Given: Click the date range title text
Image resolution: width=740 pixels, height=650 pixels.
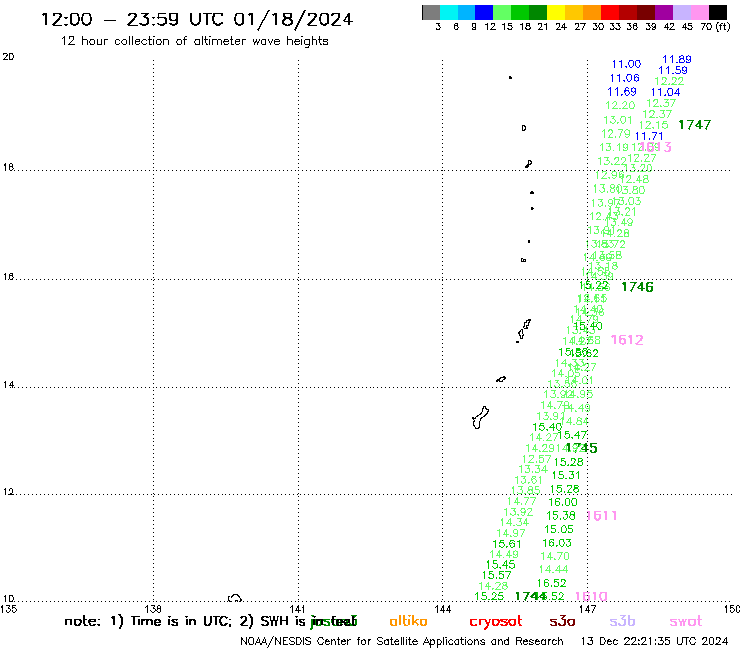Looking at the screenshot, I should 197,19.
